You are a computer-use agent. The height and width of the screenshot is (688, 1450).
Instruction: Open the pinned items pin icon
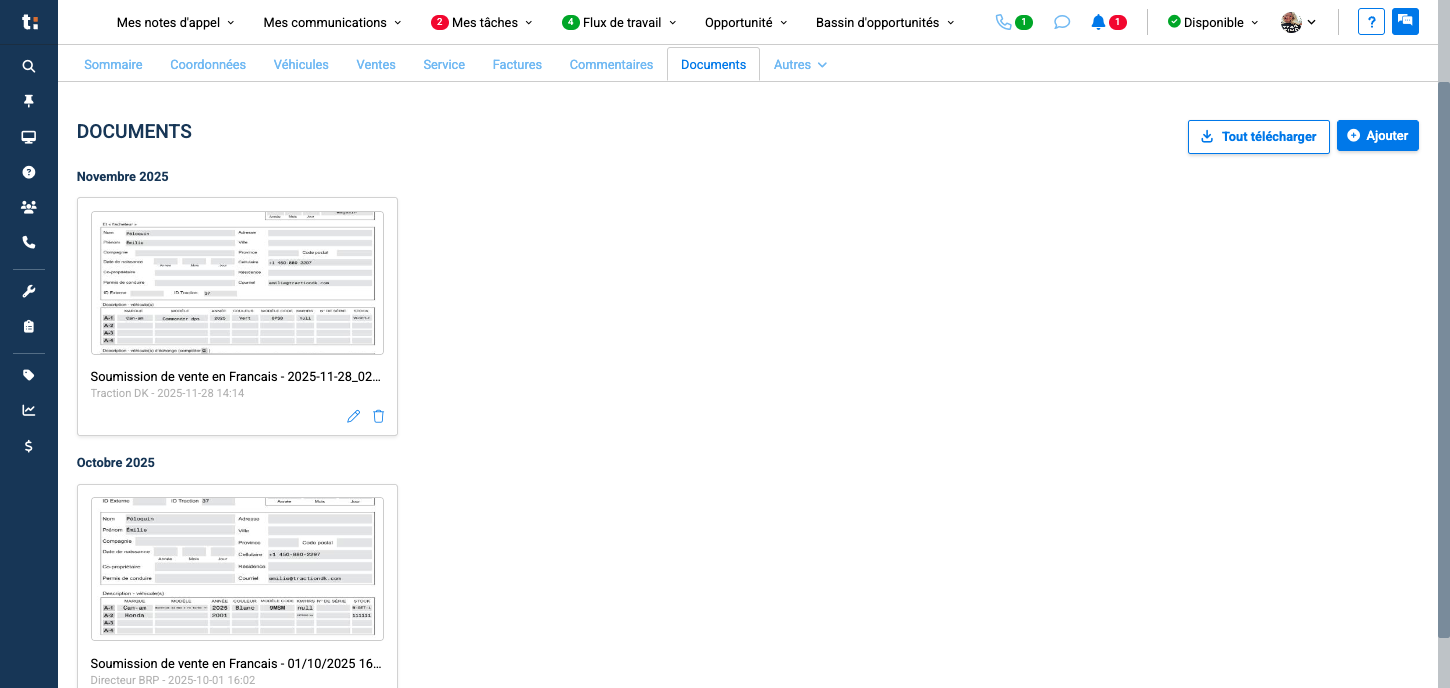[x=29, y=101]
